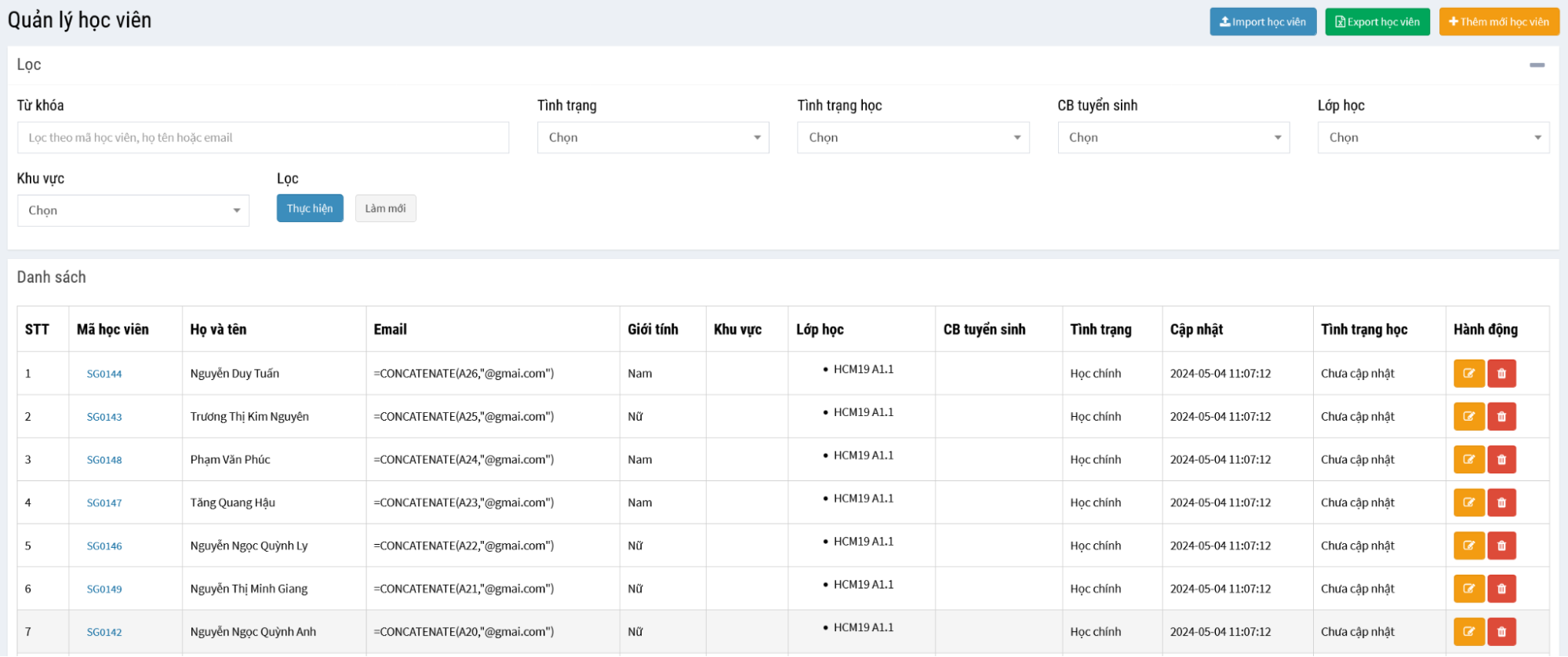Apply filters with Thực hiện button

point(309,209)
